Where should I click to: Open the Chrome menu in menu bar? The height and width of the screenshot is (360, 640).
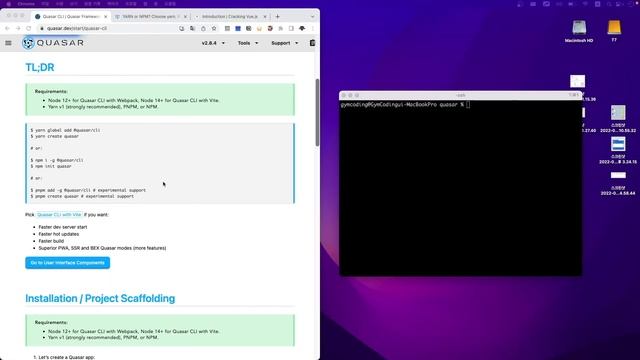[x=26, y=4]
